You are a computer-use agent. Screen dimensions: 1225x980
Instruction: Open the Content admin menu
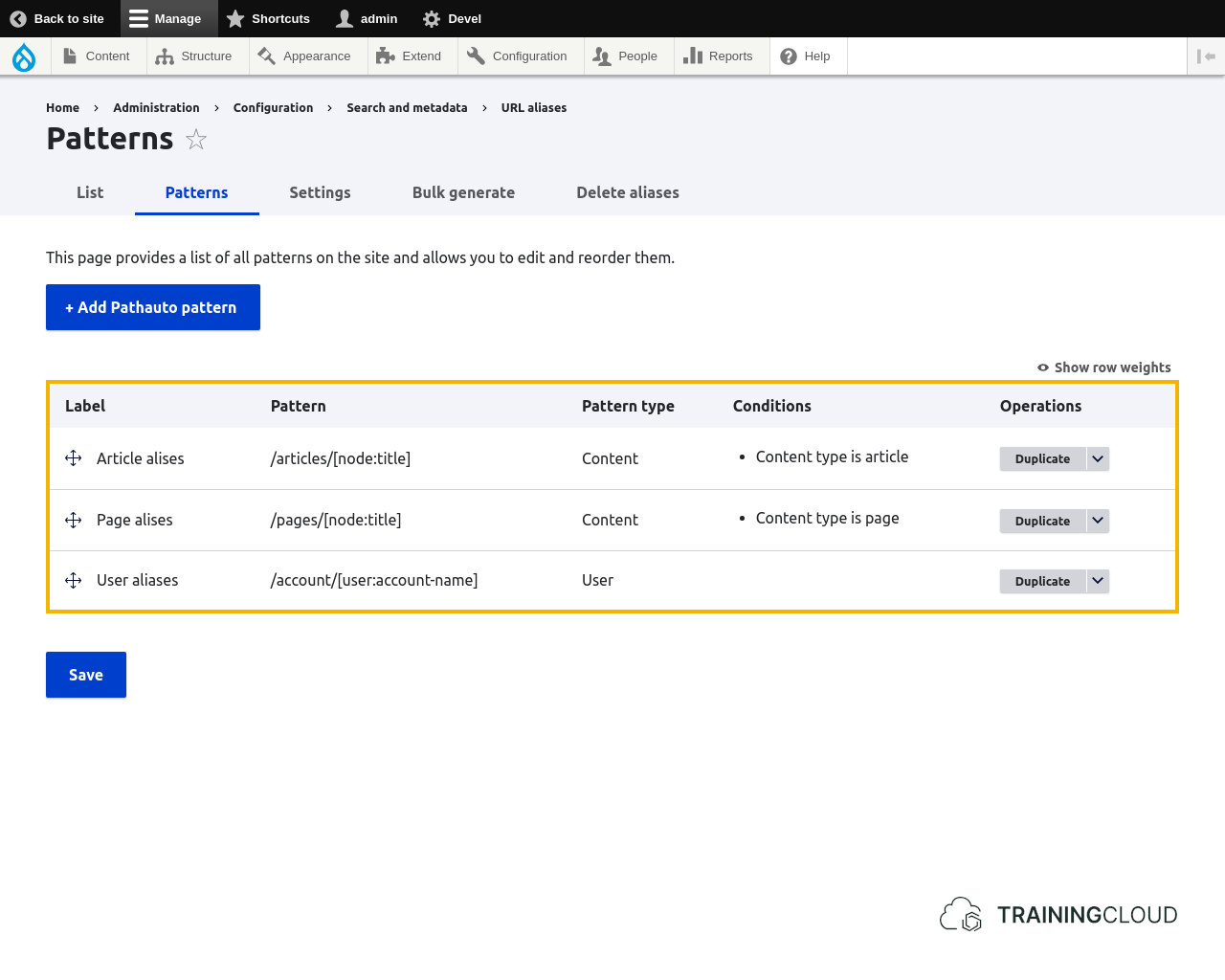97,56
